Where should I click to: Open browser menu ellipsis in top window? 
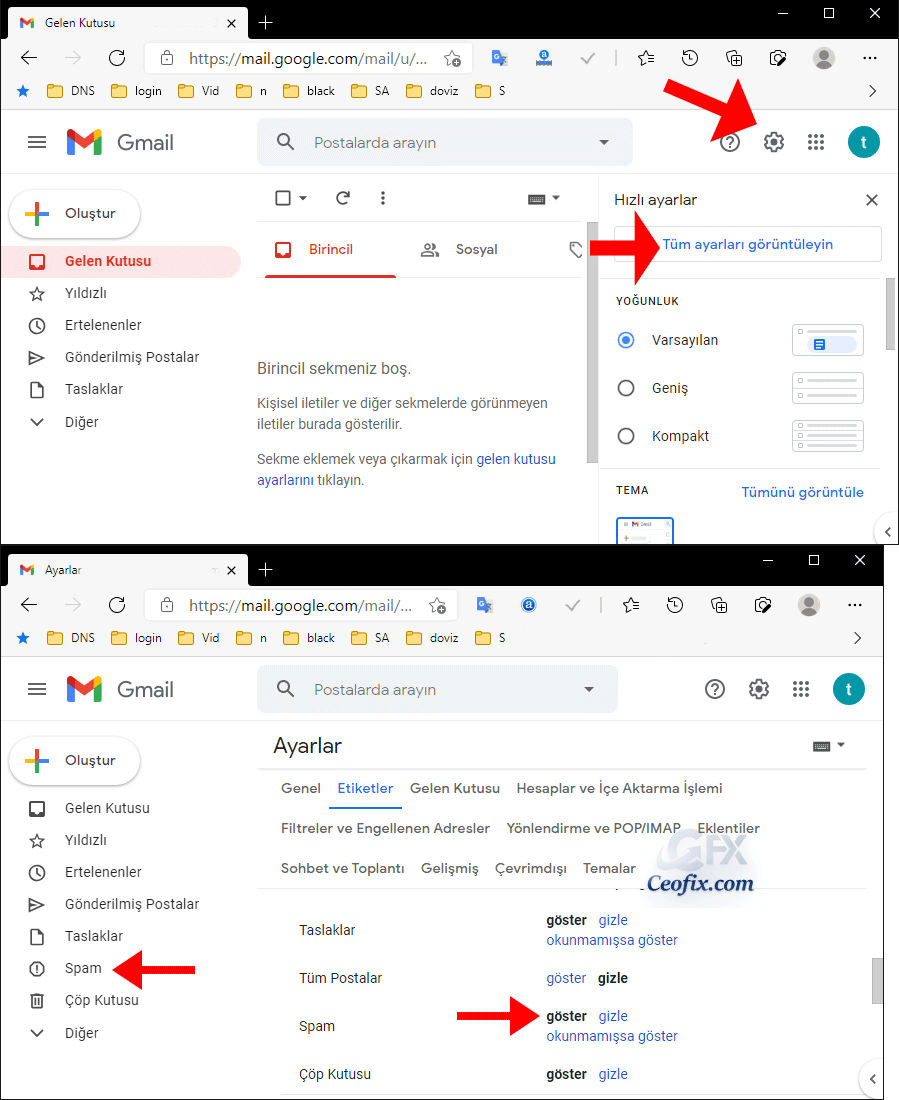[x=870, y=58]
